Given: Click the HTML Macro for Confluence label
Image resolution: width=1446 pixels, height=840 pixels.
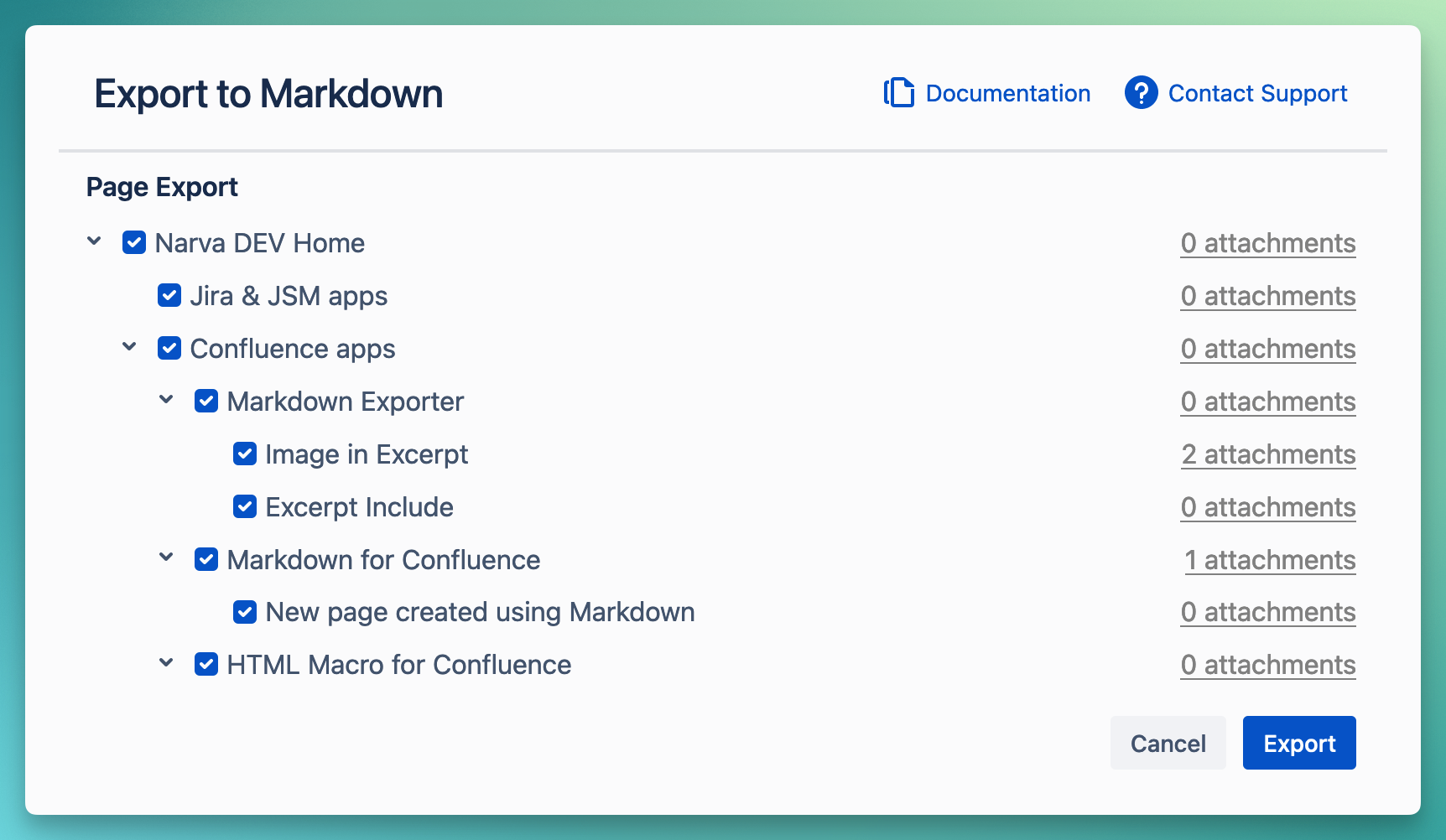Looking at the screenshot, I should tap(398, 665).
